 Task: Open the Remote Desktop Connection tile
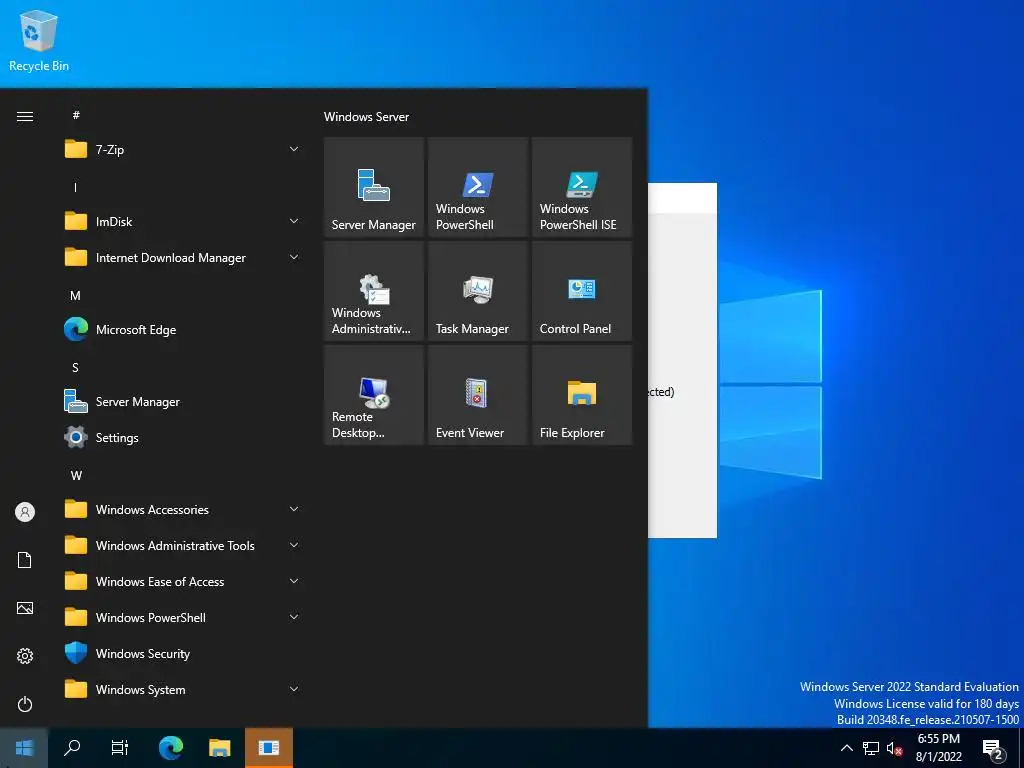(x=374, y=395)
